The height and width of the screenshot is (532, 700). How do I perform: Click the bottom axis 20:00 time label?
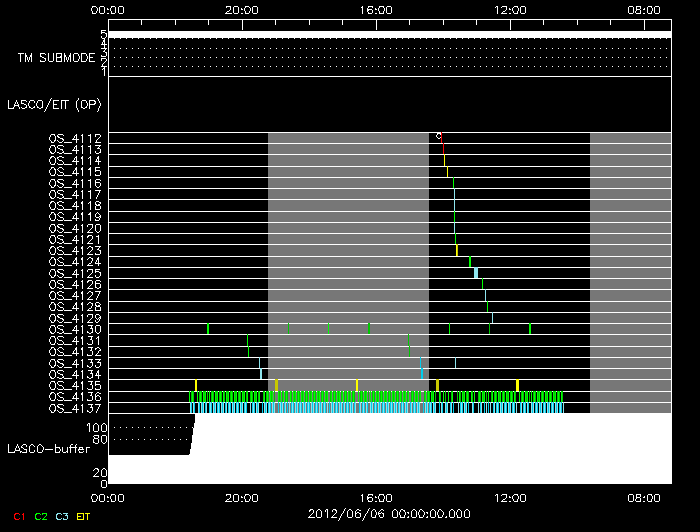click(x=242, y=498)
